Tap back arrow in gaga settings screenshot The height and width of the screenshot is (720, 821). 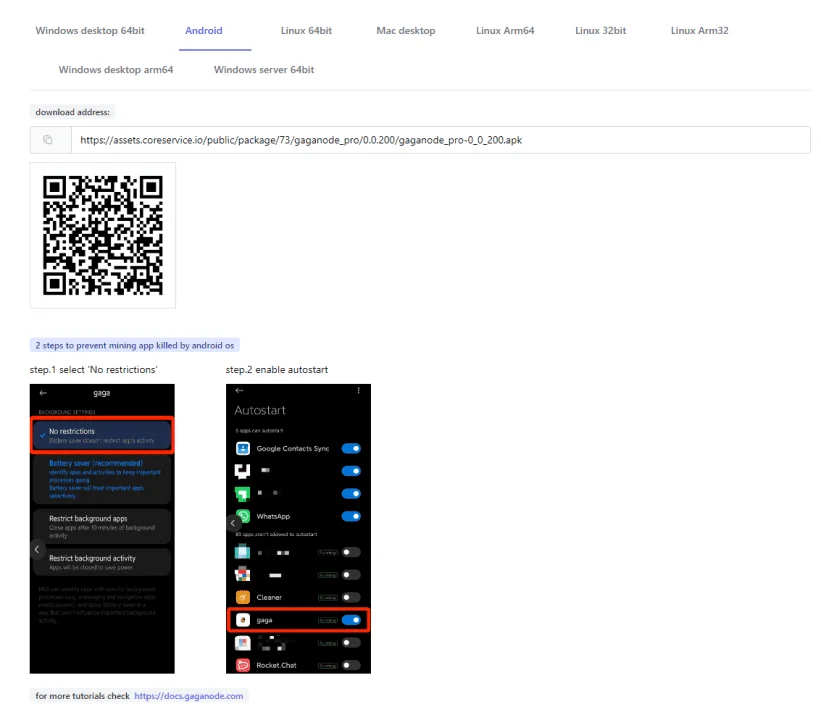[43, 393]
